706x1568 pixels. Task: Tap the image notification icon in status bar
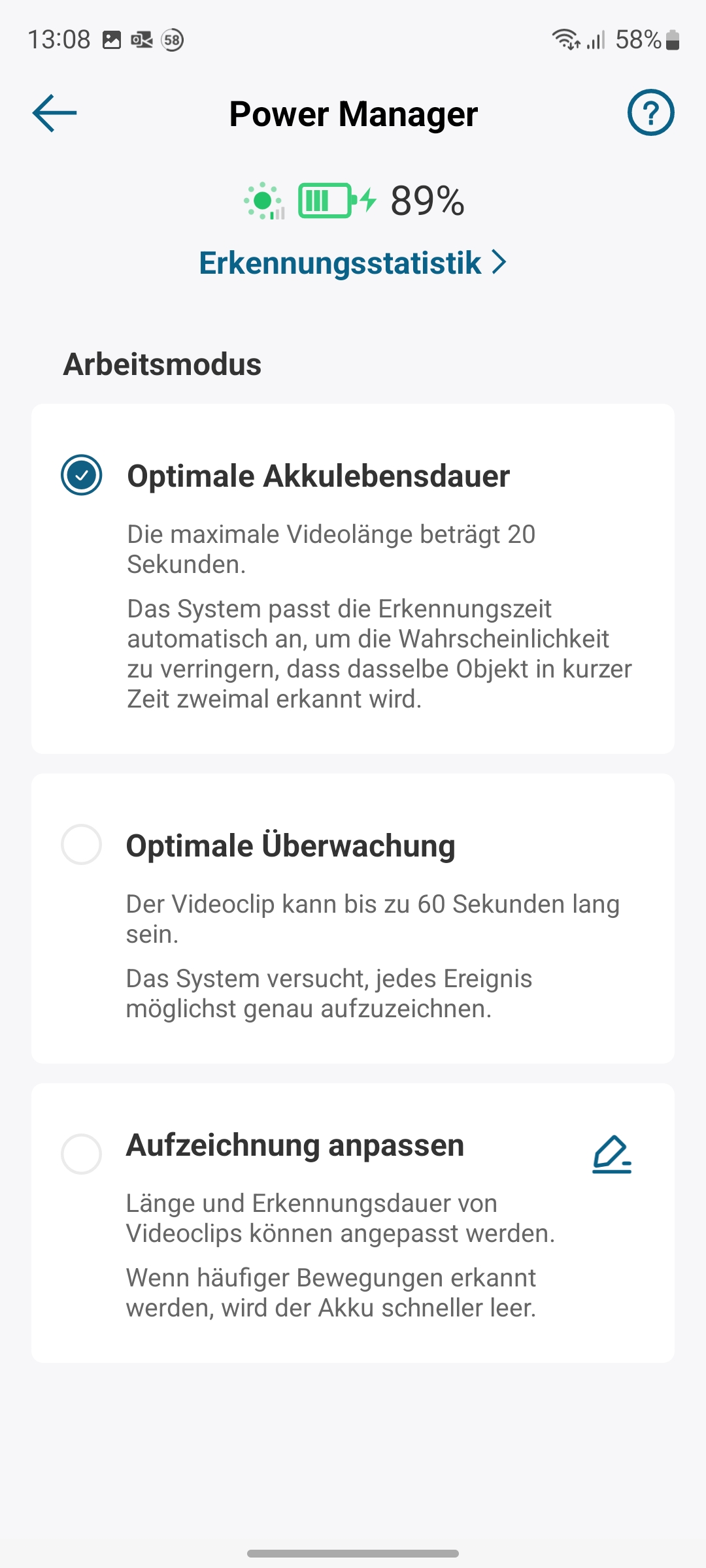[112, 40]
